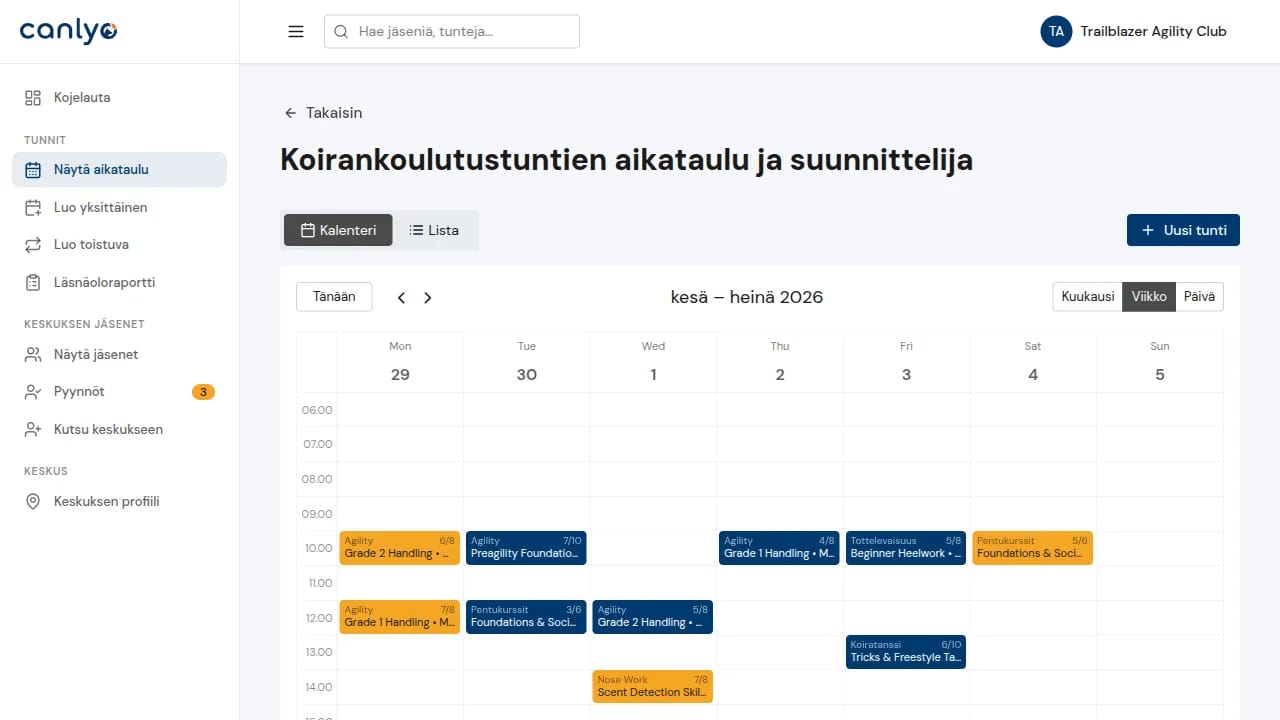Toggle the hamburger sidebar menu icon
This screenshot has width=1280, height=720.
(x=296, y=31)
